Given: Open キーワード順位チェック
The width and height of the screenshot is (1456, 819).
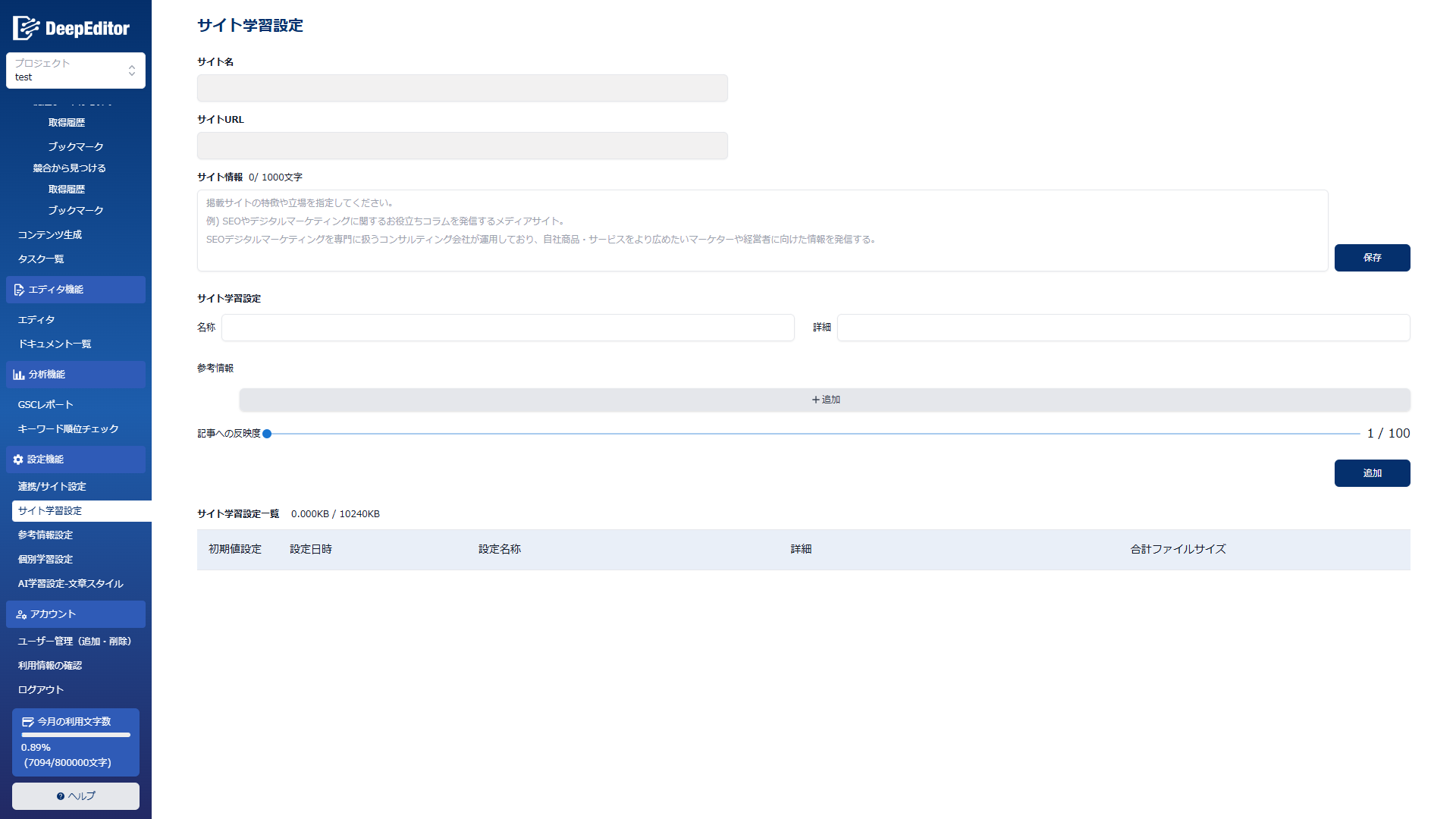Looking at the screenshot, I should 68,429.
